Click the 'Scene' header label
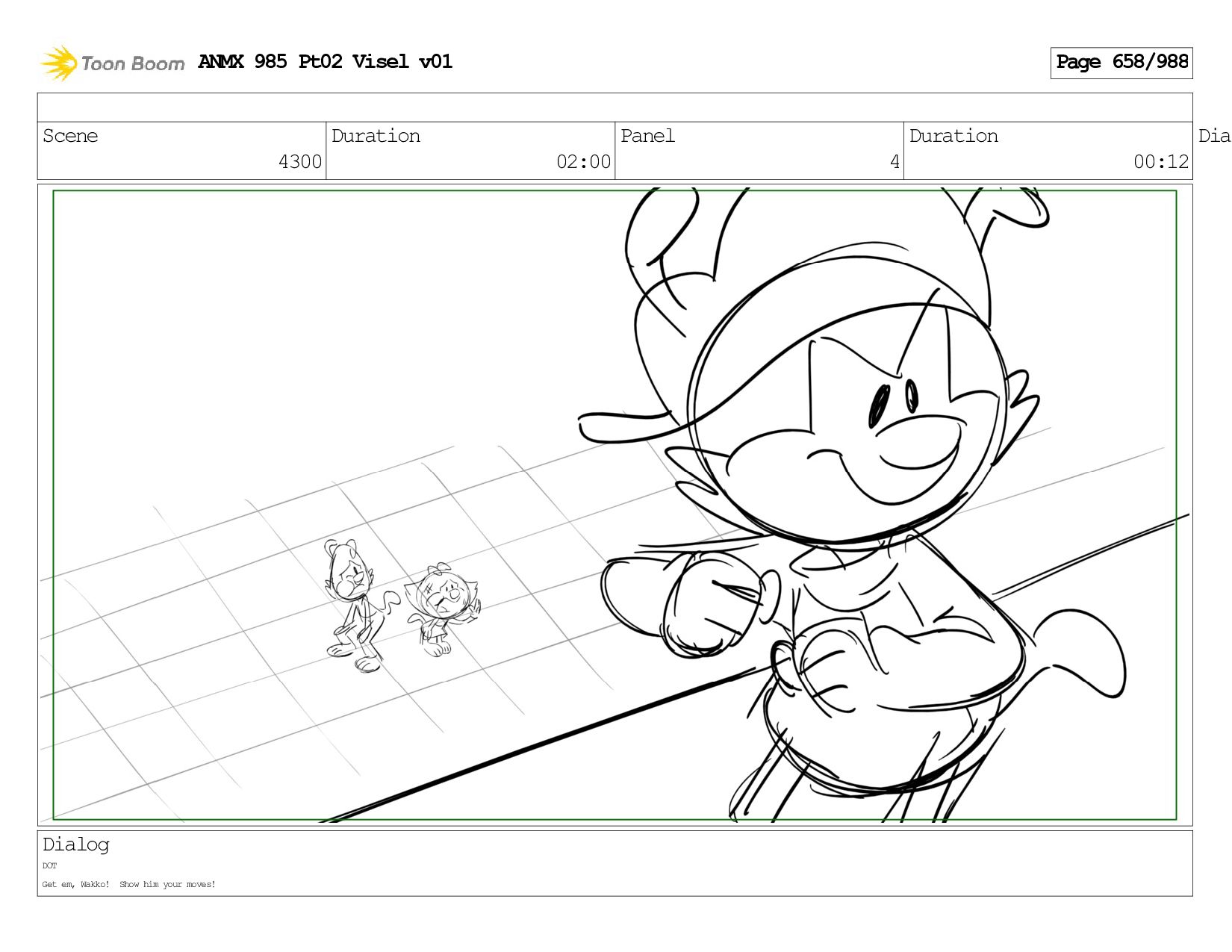 coord(70,136)
